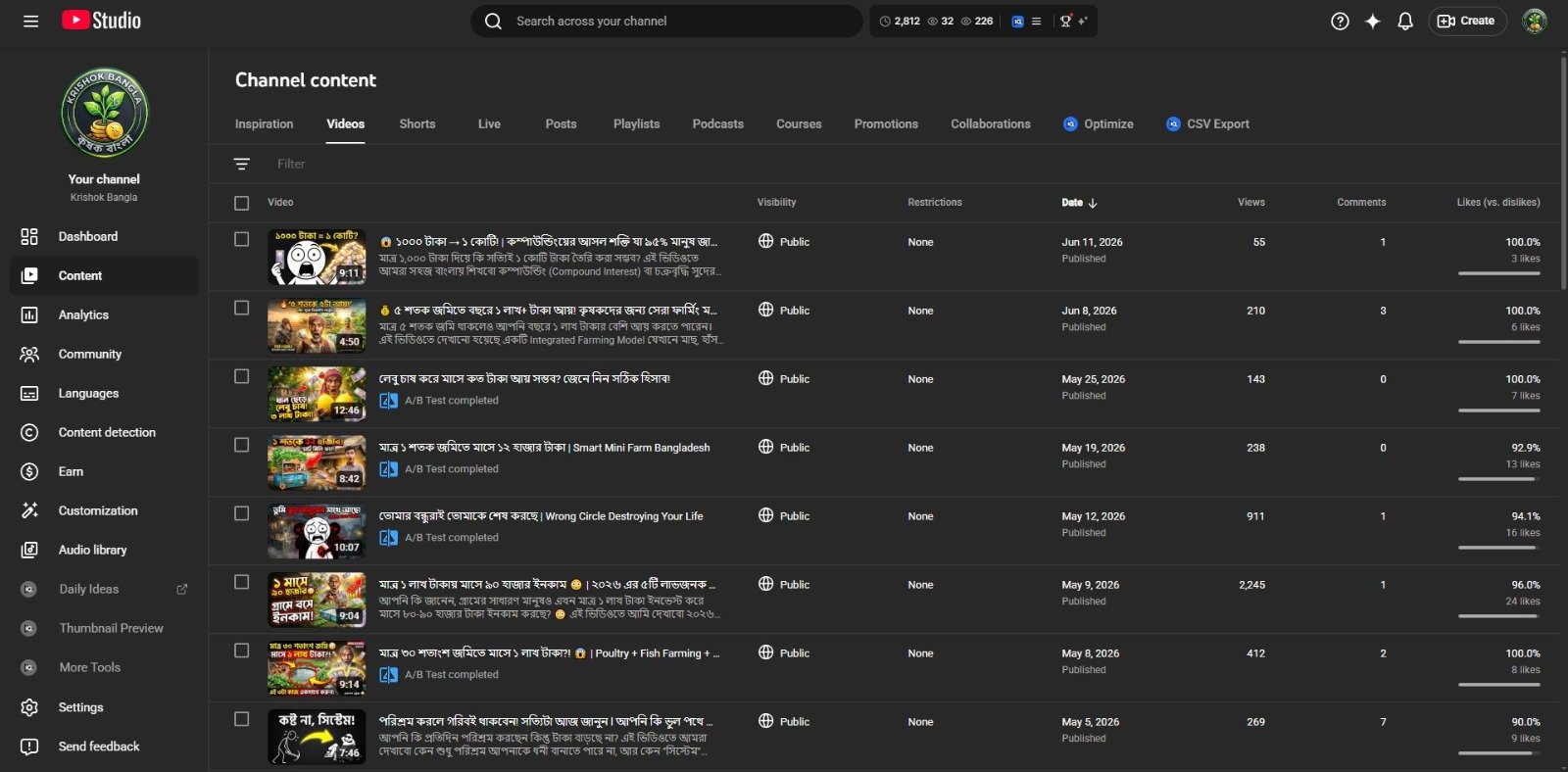Select the May 19, 2026 video checkbox
The image size is (1568, 772).
point(242,445)
